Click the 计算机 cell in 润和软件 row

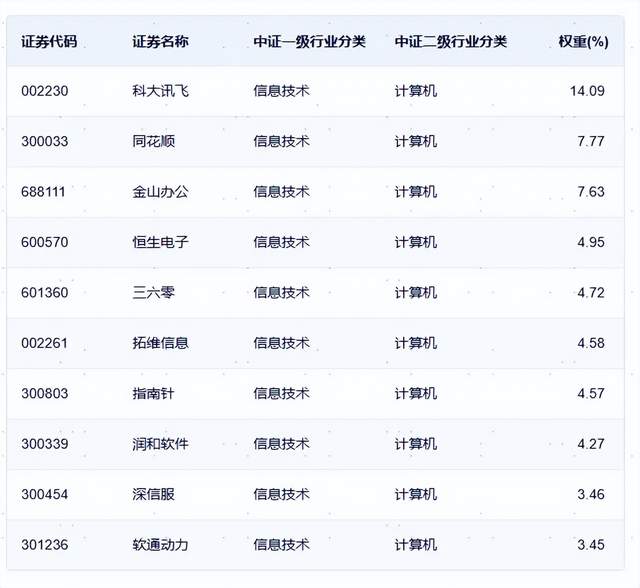point(415,444)
